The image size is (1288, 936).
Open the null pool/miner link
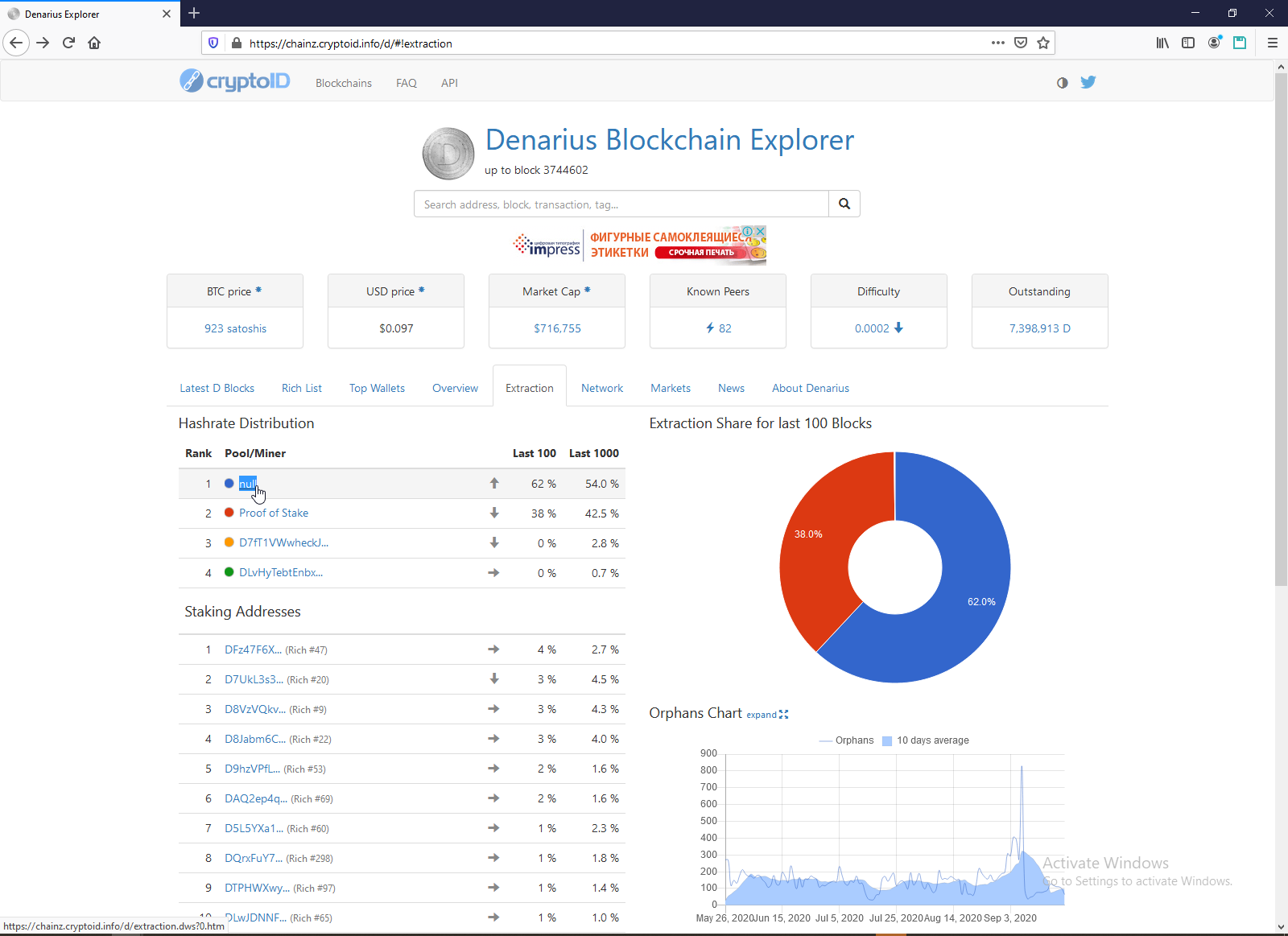(x=247, y=484)
